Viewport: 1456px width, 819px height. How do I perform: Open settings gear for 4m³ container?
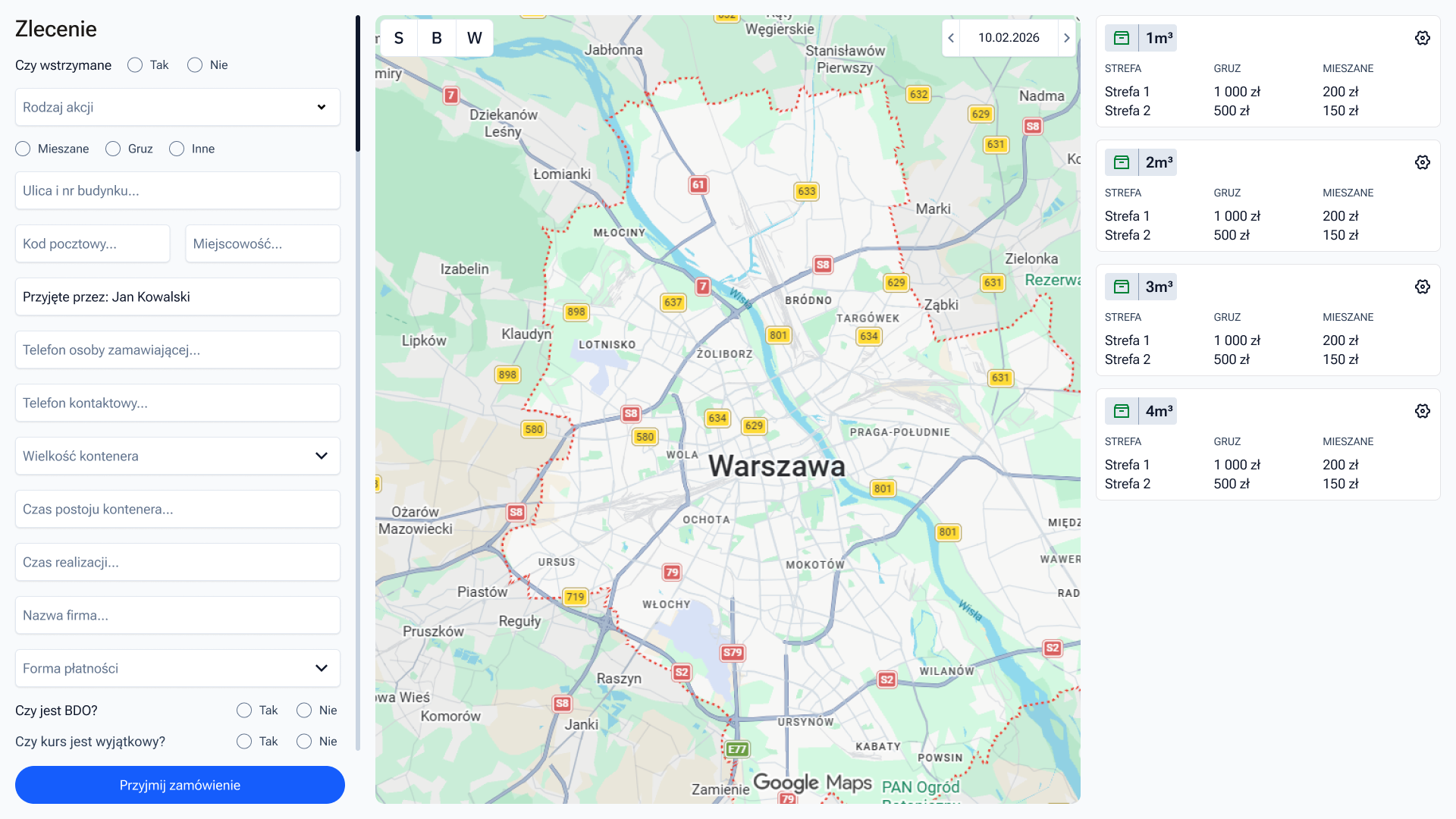[x=1423, y=411]
